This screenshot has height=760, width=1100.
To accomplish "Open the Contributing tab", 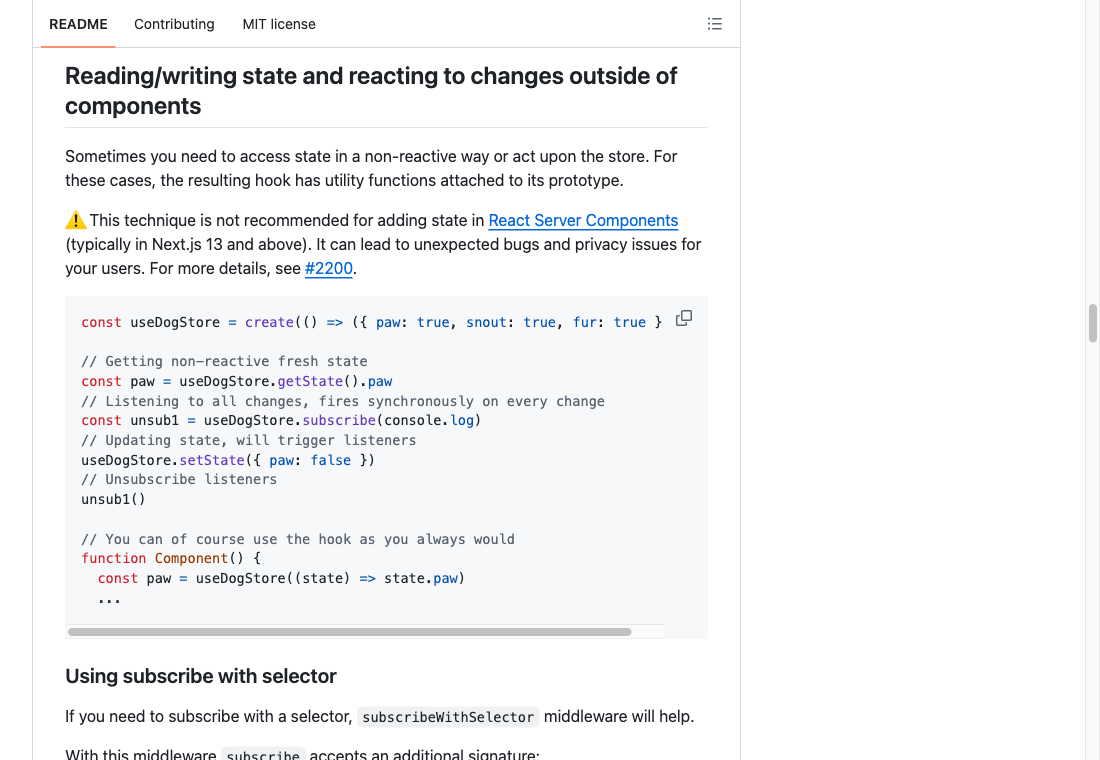I will coord(174,24).
